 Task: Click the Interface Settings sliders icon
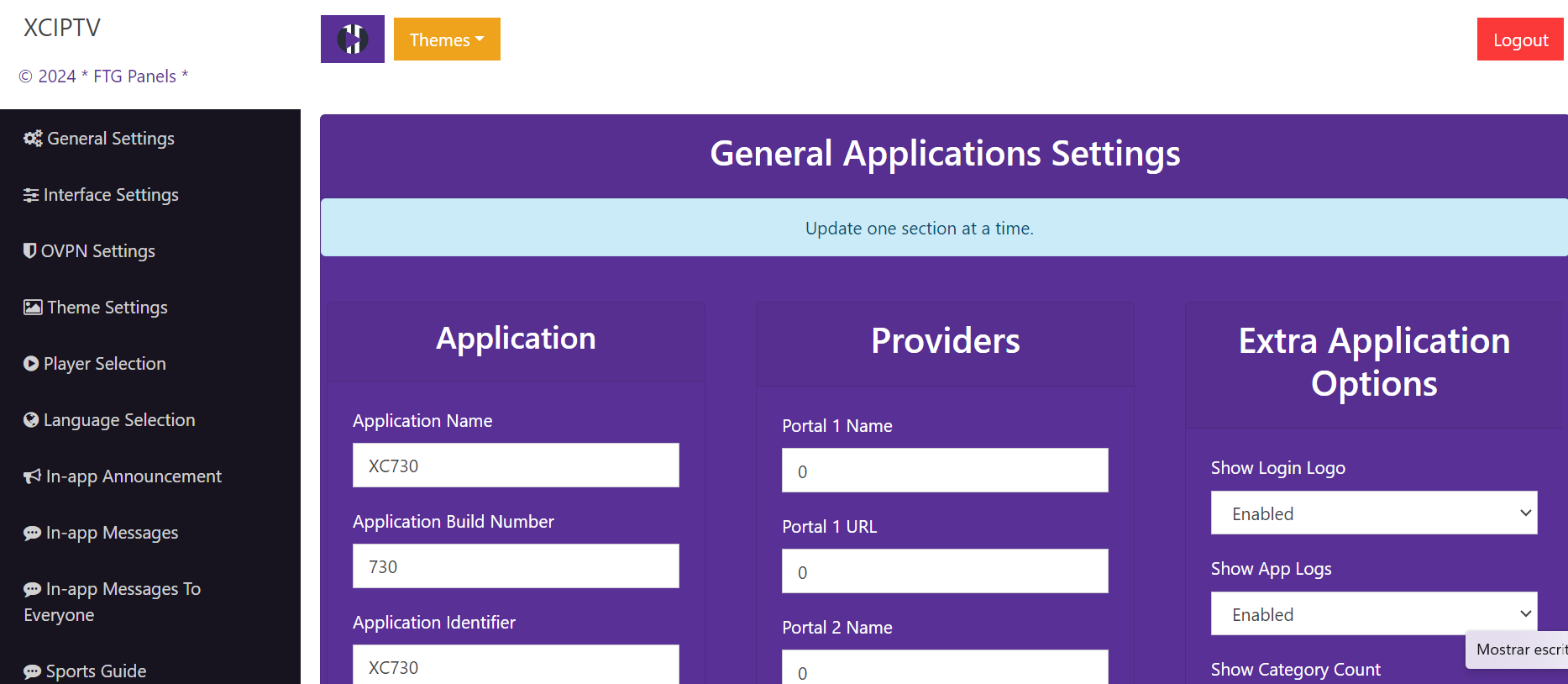31,195
